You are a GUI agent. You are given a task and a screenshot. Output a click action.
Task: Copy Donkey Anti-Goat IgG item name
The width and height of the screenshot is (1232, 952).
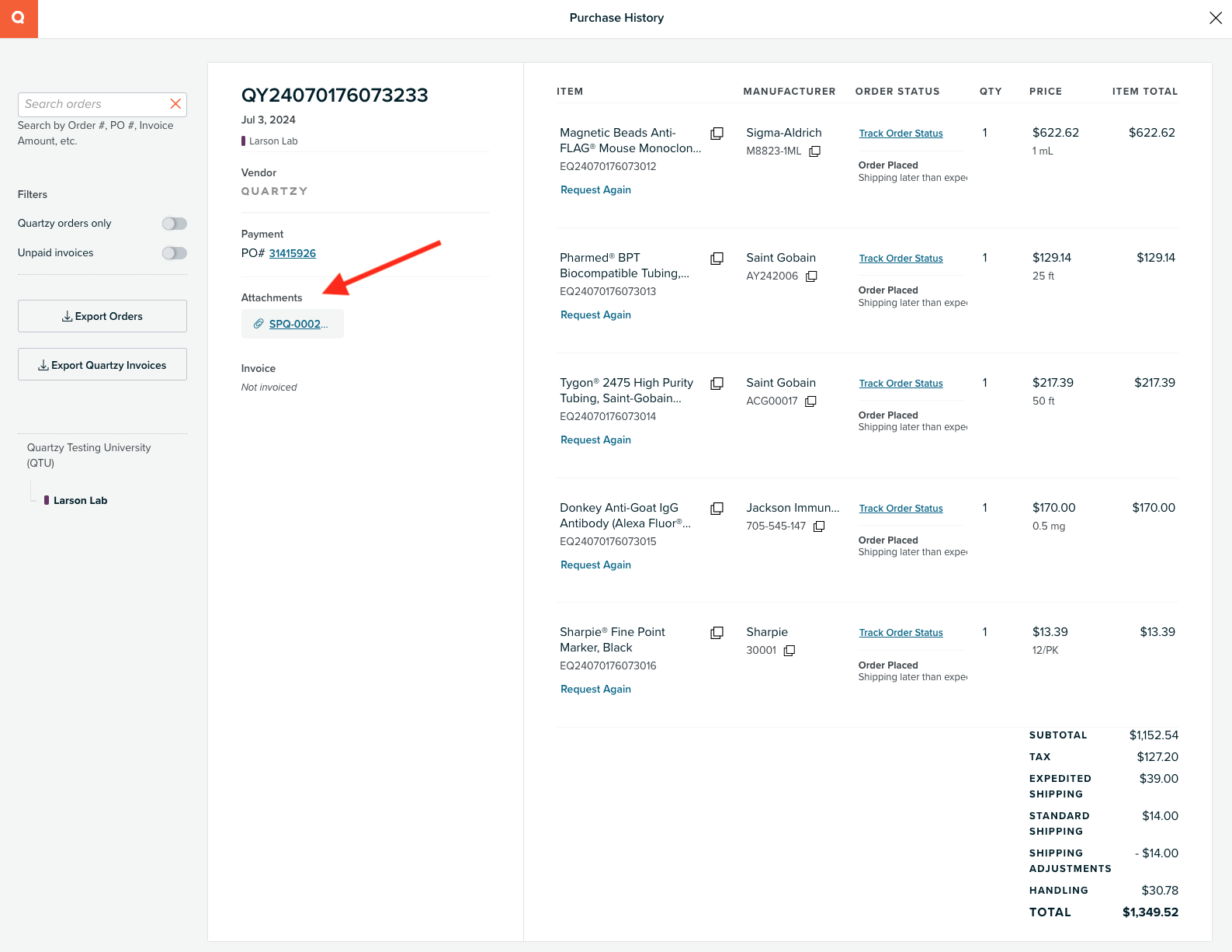coord(717,509)
